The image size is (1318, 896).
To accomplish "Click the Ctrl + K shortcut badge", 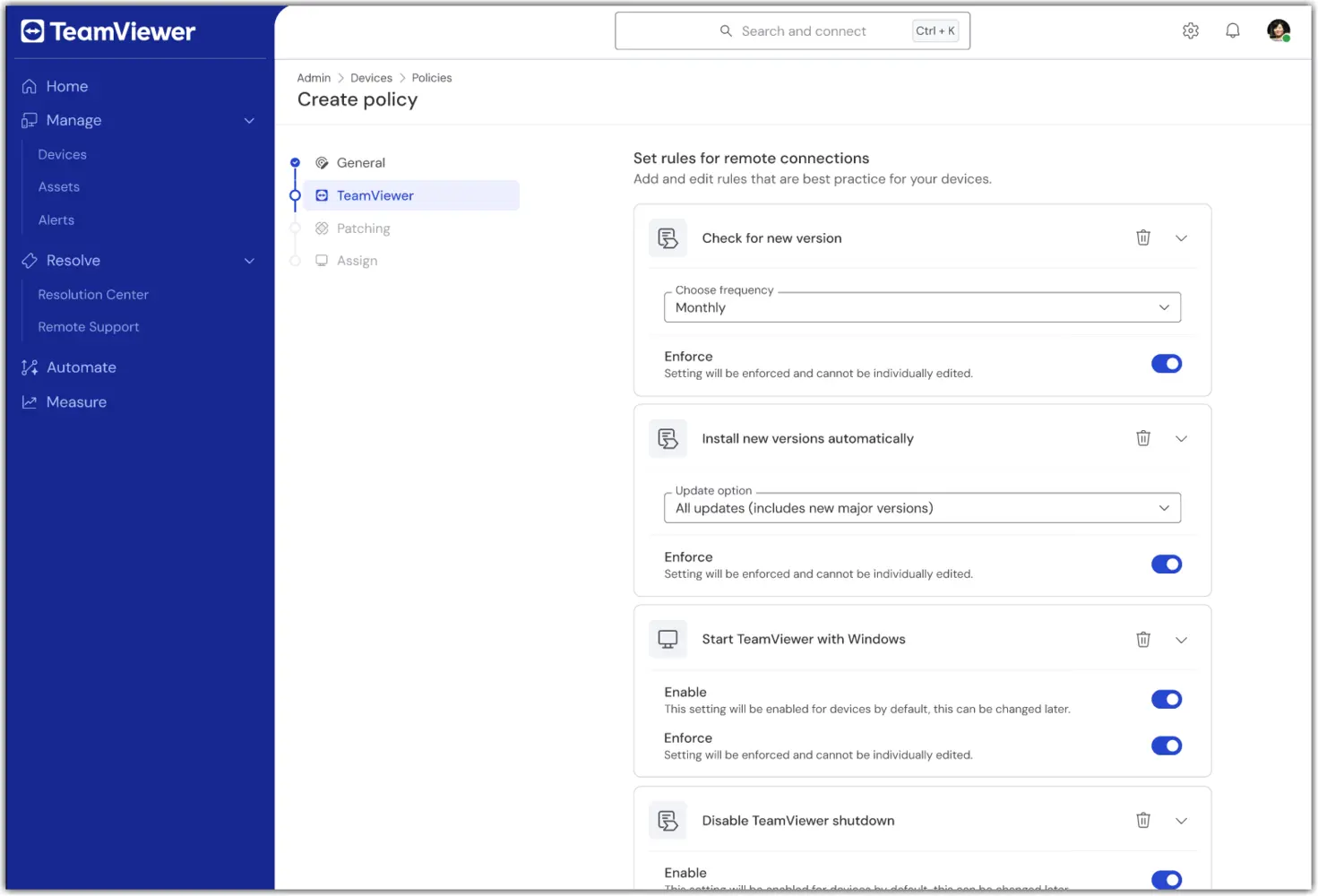I will [x=935, y=30].
